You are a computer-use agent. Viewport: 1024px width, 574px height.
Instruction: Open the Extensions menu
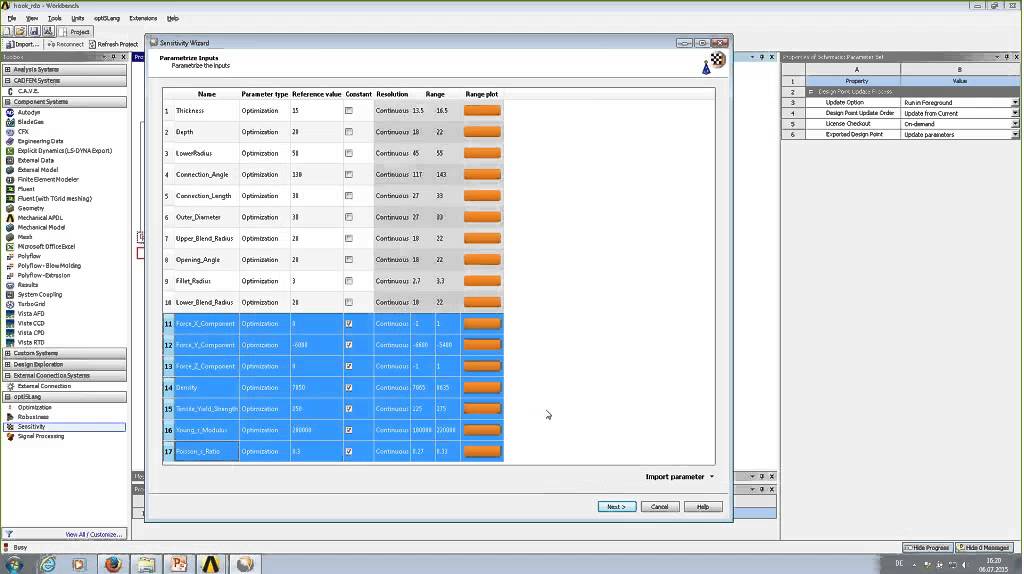pos(143,18)
